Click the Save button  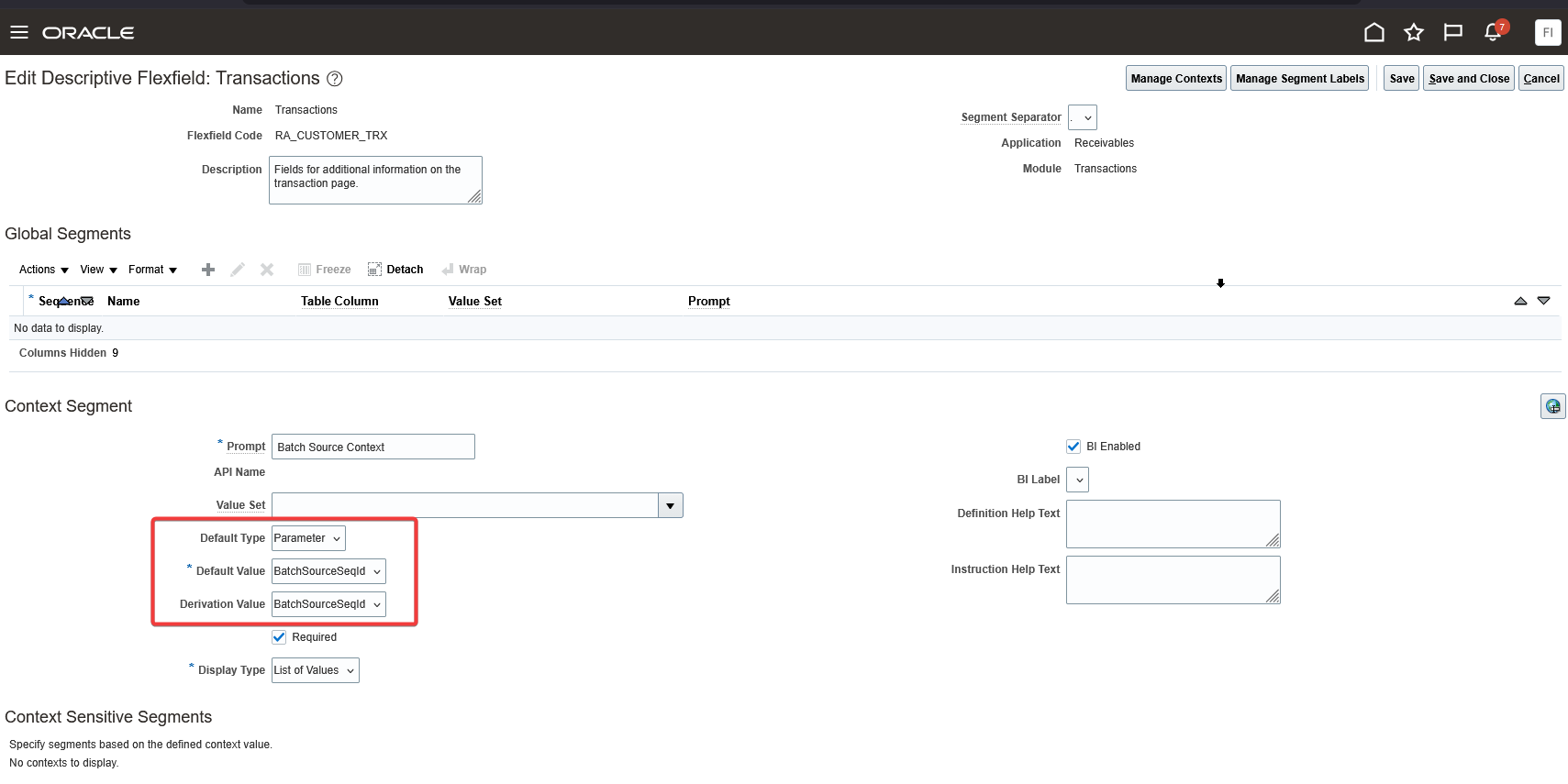(1401, 79)
